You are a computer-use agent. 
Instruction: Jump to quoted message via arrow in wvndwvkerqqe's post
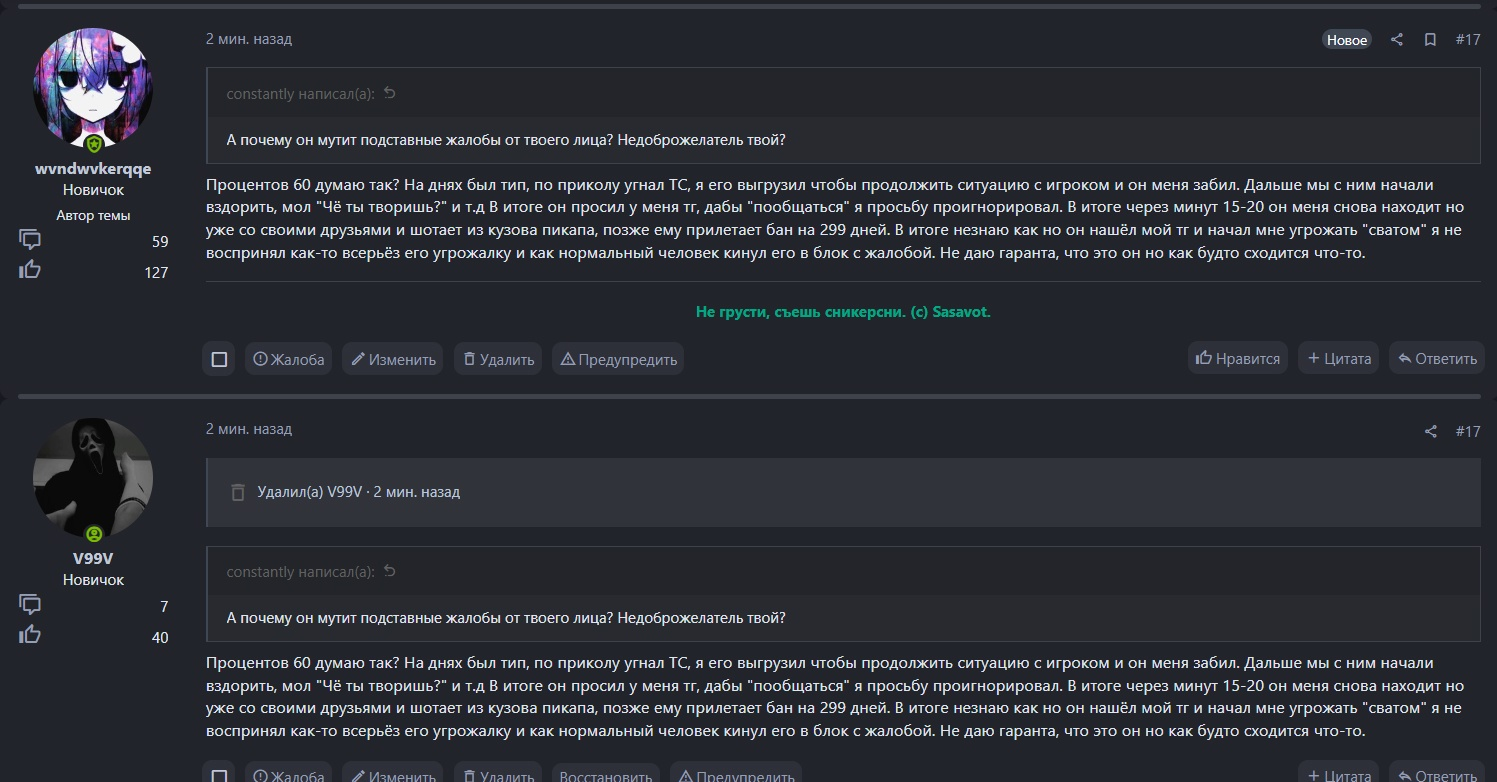[x=390, y=94]
